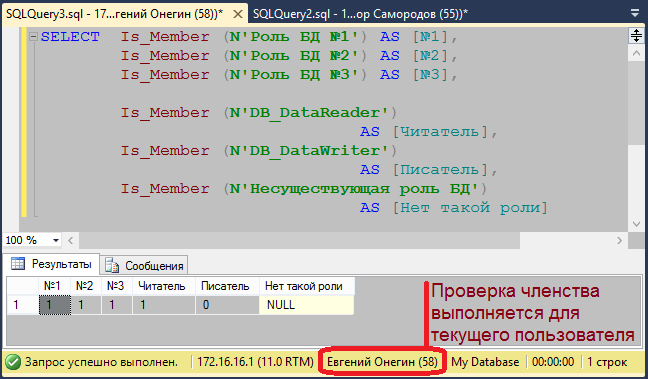The height and width of the screenshot is (379, 648).
Task: Click the results grid icon on Результаты tab
Action: (x=18, y=264)
